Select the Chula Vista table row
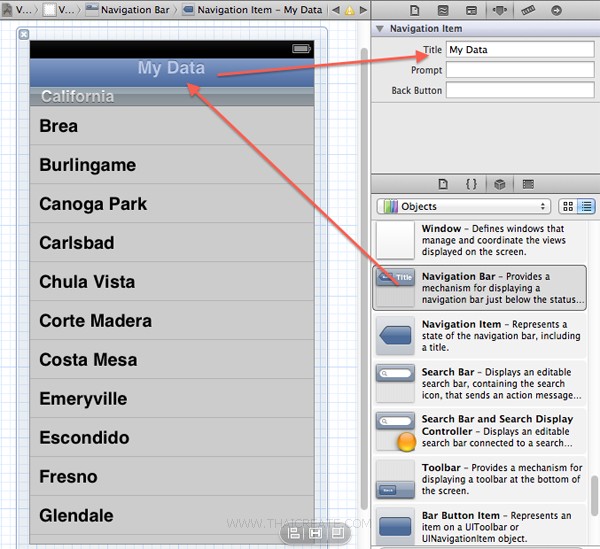This screenshot has width=600, height=549. click(172, 282)
